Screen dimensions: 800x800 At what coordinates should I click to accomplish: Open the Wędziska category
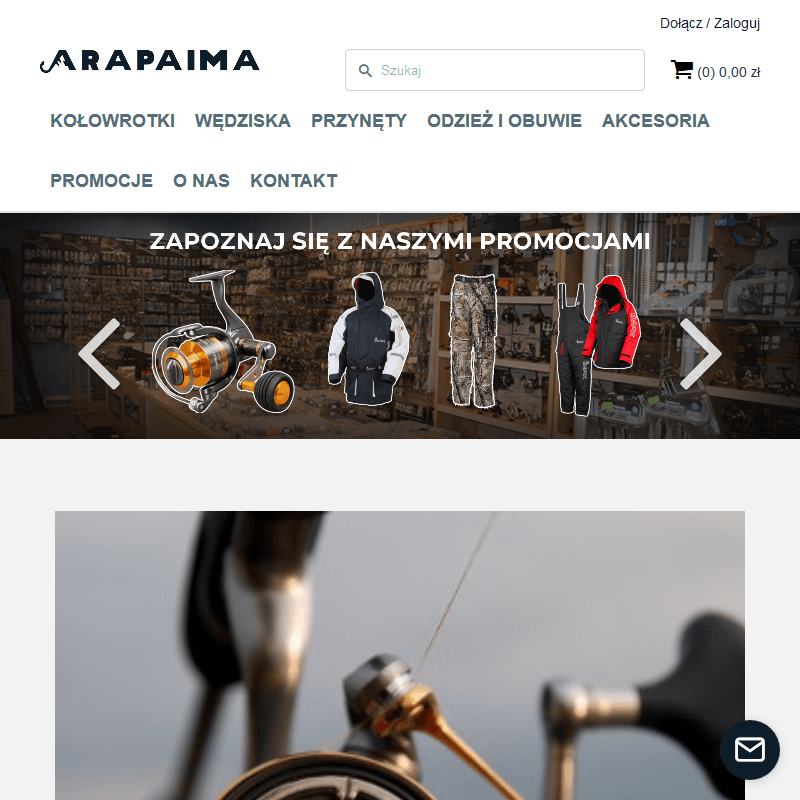[x=243, y=121]
